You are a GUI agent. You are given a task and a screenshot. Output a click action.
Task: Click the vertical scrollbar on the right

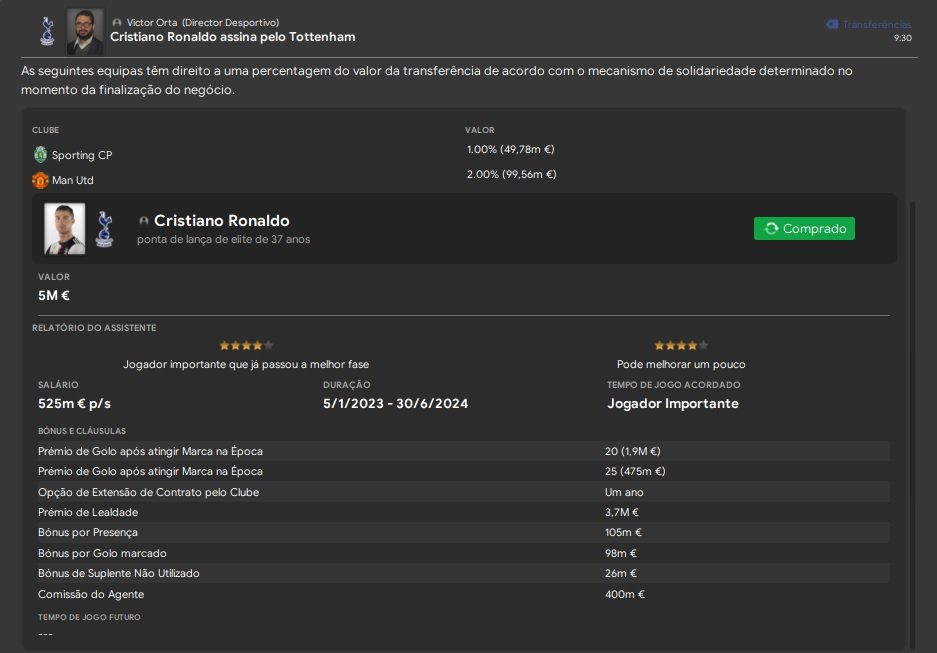tap(912, 425)
